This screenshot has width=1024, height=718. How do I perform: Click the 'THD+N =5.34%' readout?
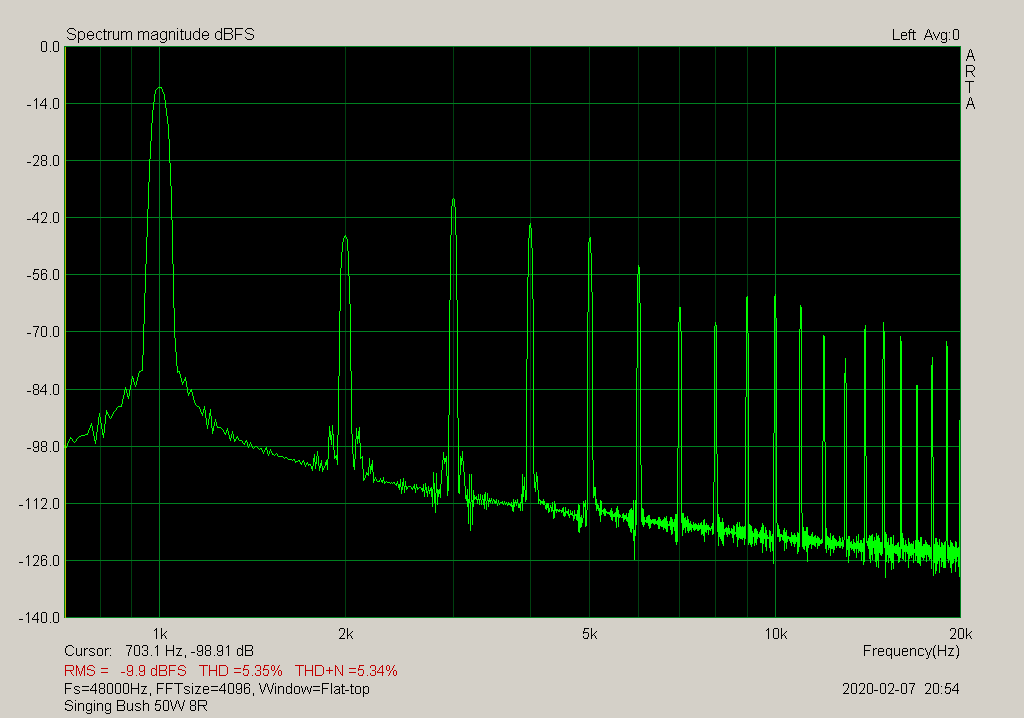pyautogui.click(x=346, y=671)
